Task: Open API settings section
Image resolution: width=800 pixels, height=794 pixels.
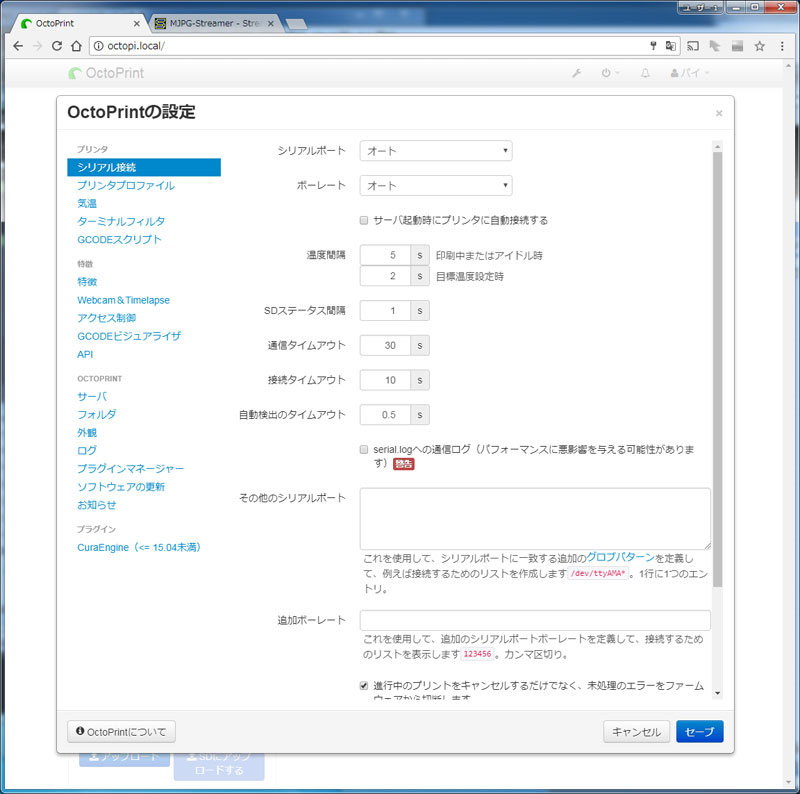Action: click(85, 354)
